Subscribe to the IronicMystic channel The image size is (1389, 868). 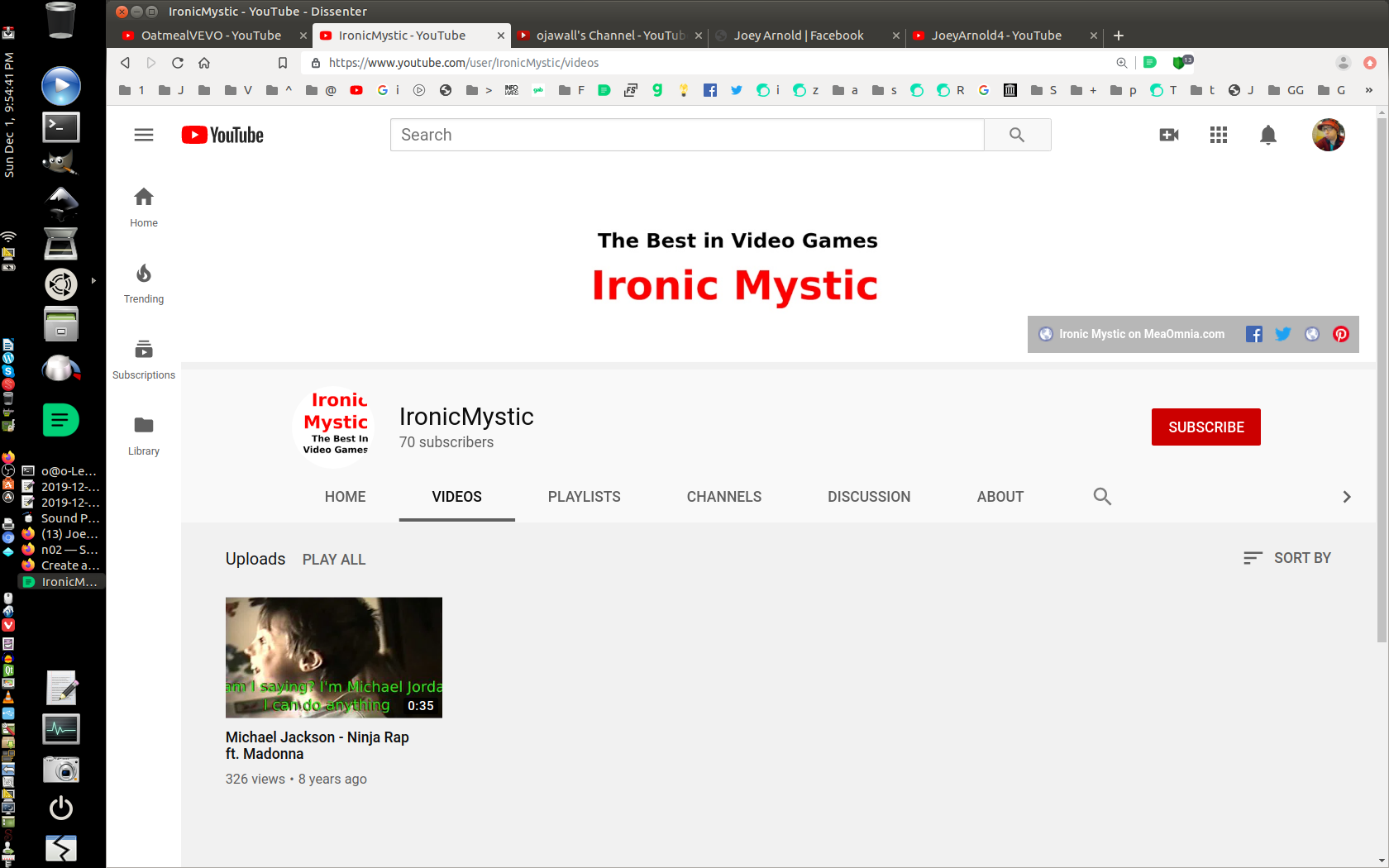(1206, 427)
